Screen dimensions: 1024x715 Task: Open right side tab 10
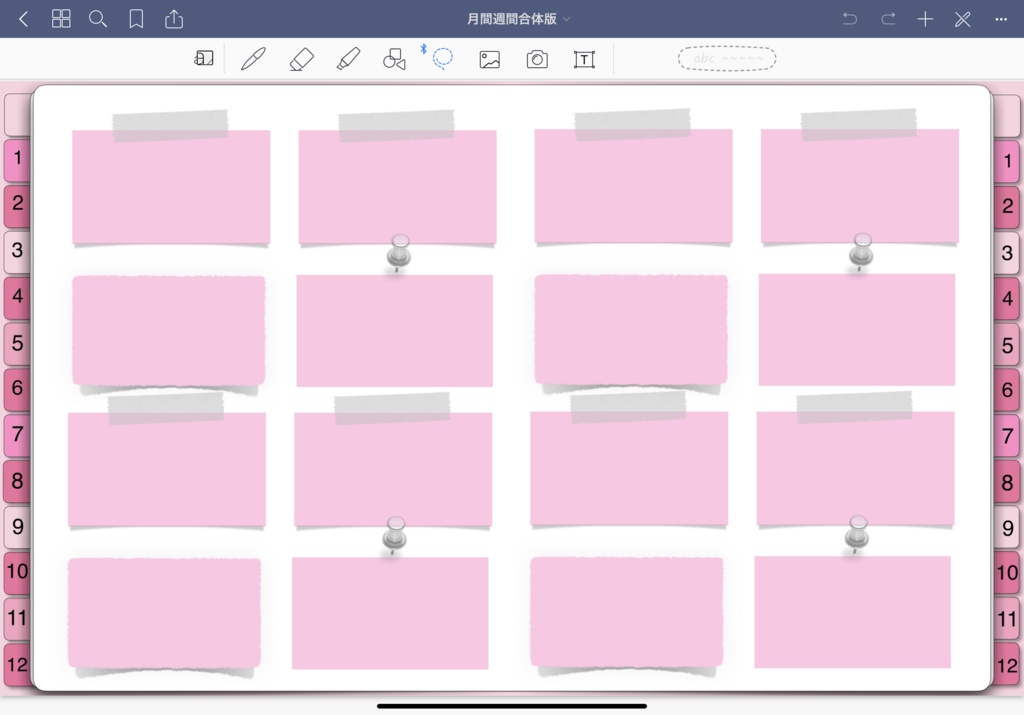[1007, 573]
